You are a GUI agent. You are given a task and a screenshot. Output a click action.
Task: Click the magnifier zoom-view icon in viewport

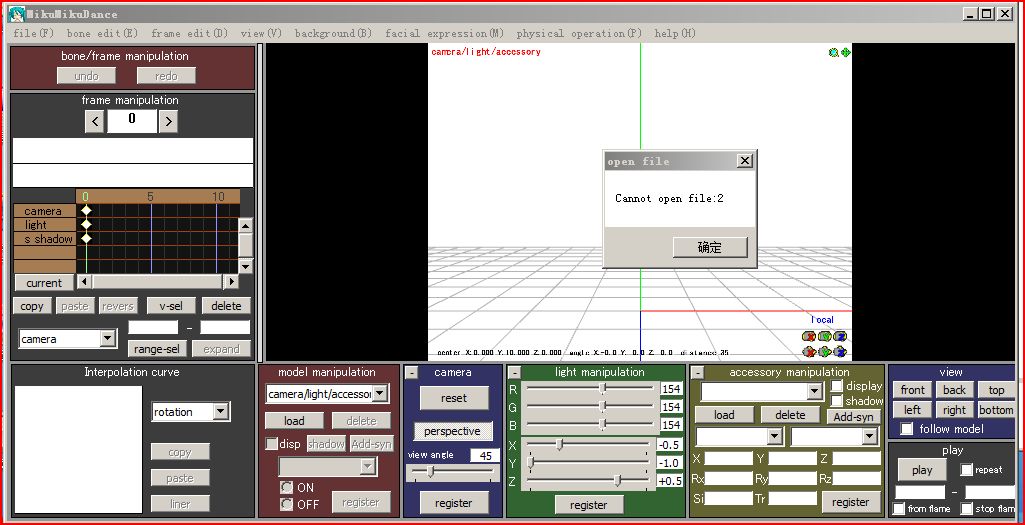point(833,52)
